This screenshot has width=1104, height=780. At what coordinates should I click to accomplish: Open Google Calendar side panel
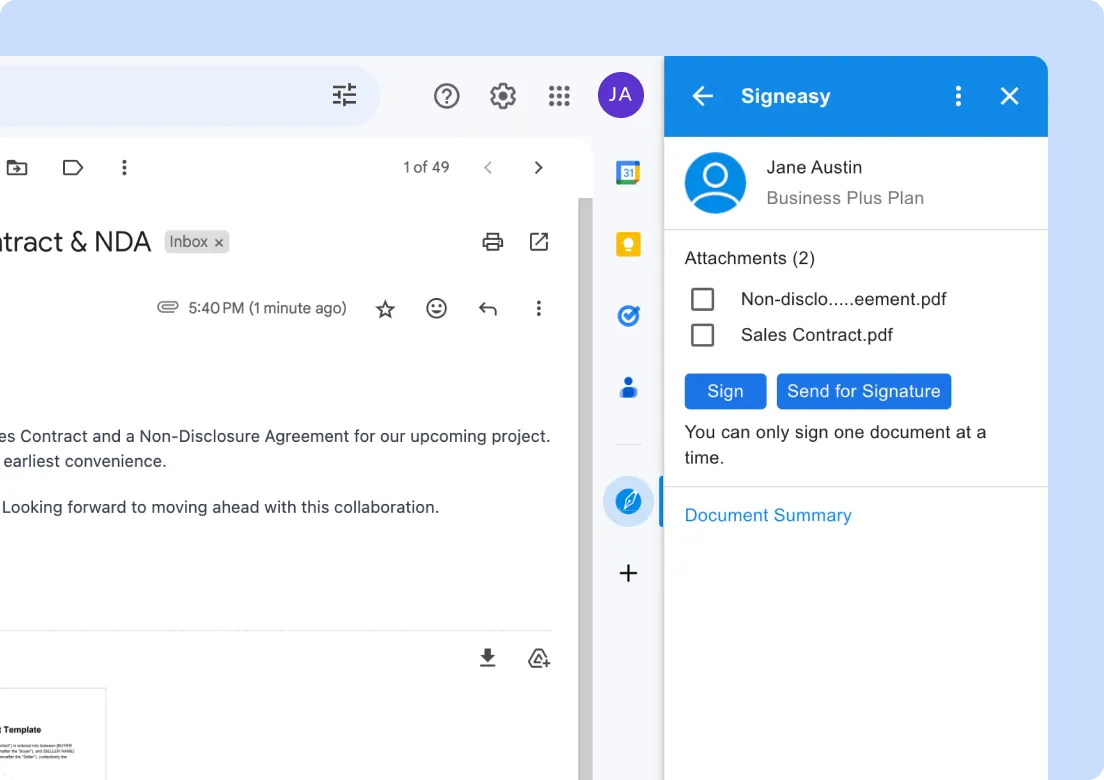pos(628,172)
